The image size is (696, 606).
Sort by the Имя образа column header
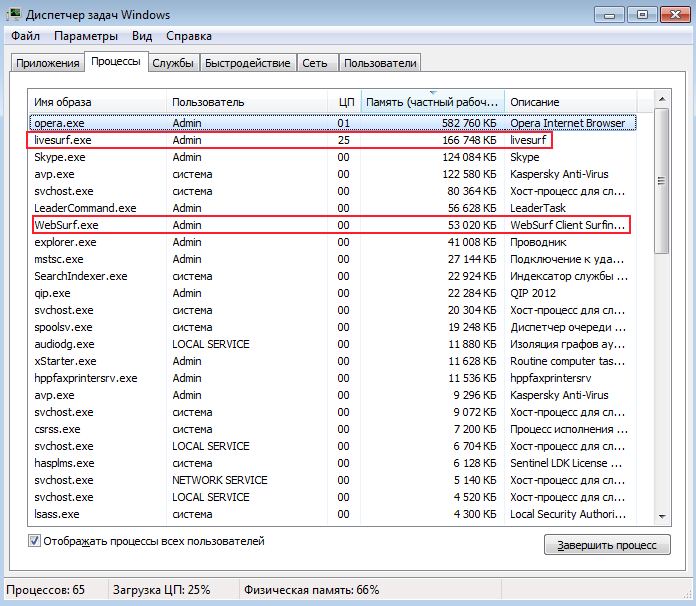click(97, 102)
